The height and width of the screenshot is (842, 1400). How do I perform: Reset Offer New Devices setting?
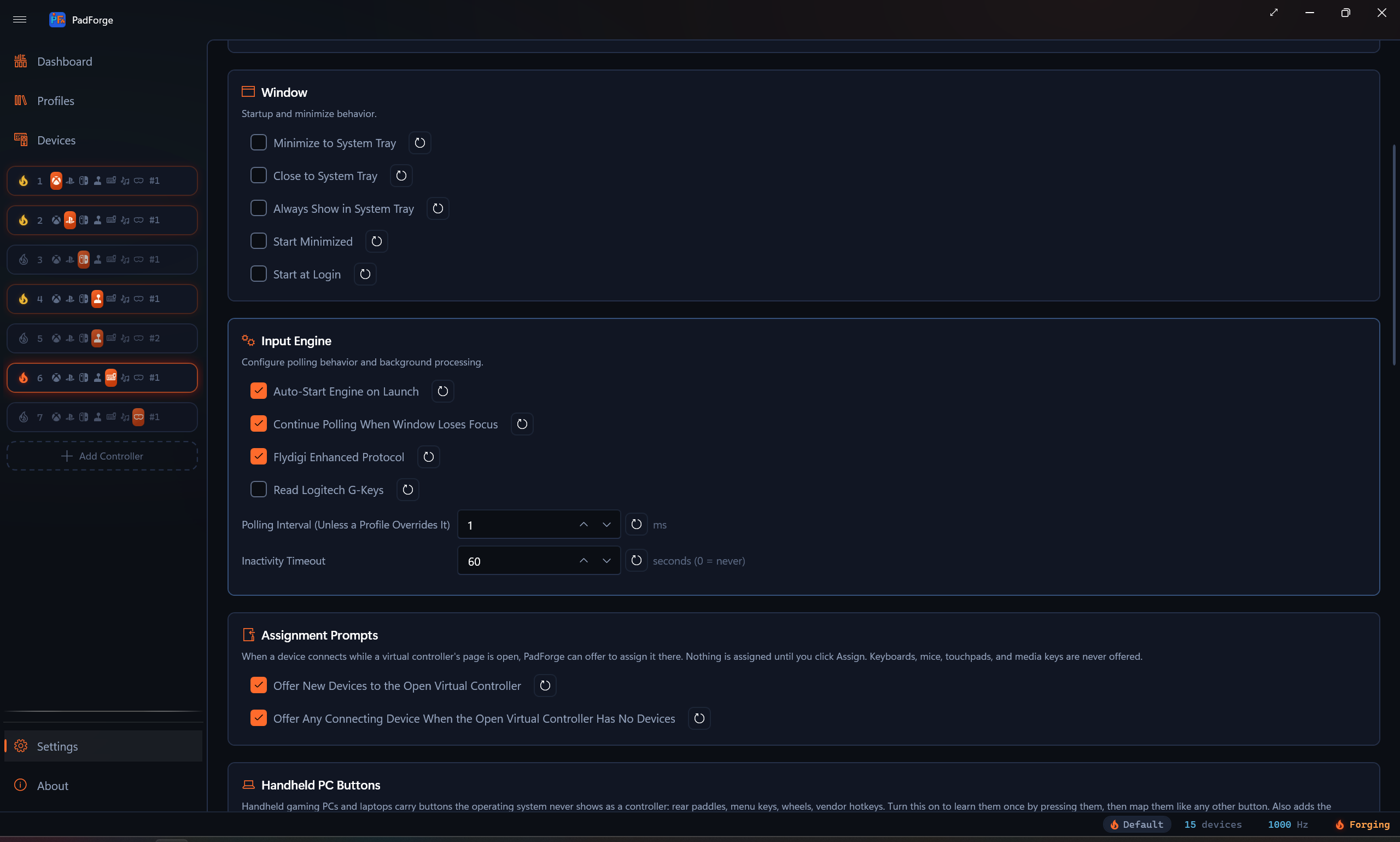(x=545, y=686)
